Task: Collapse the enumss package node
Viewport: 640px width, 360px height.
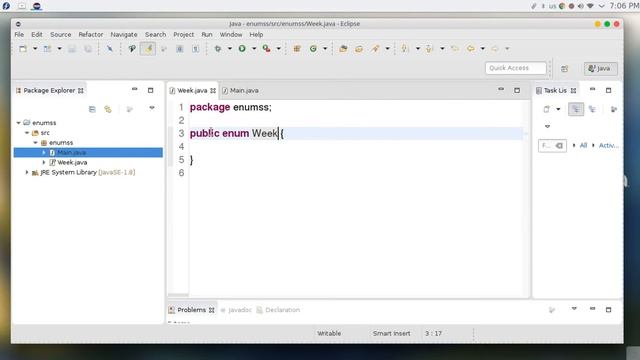Action: point(36,143)
